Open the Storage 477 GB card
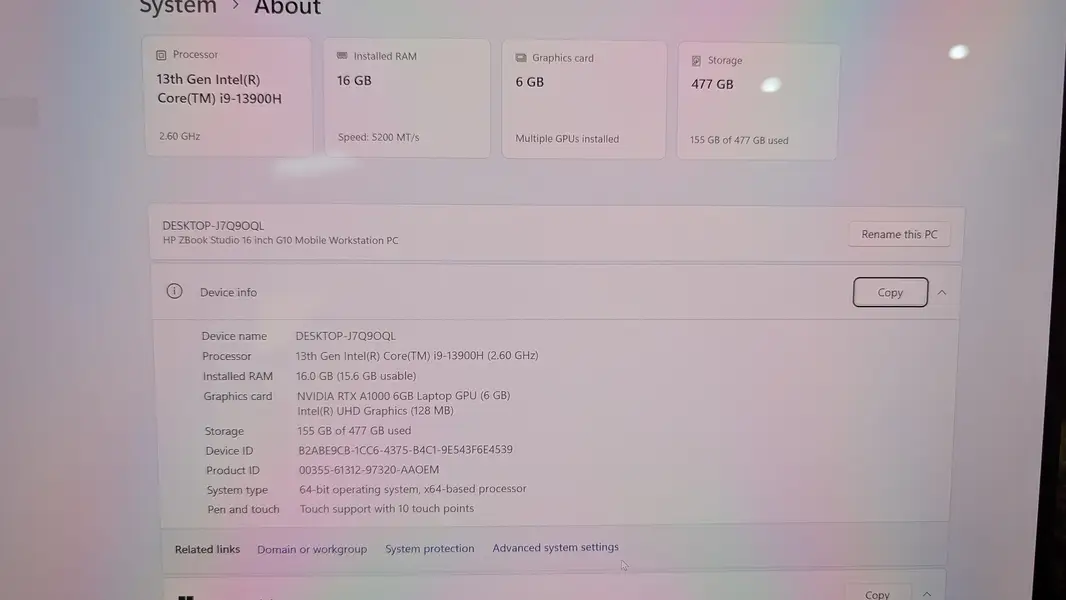This screenshot has height=600, width=1066. (x=757, y=102)
